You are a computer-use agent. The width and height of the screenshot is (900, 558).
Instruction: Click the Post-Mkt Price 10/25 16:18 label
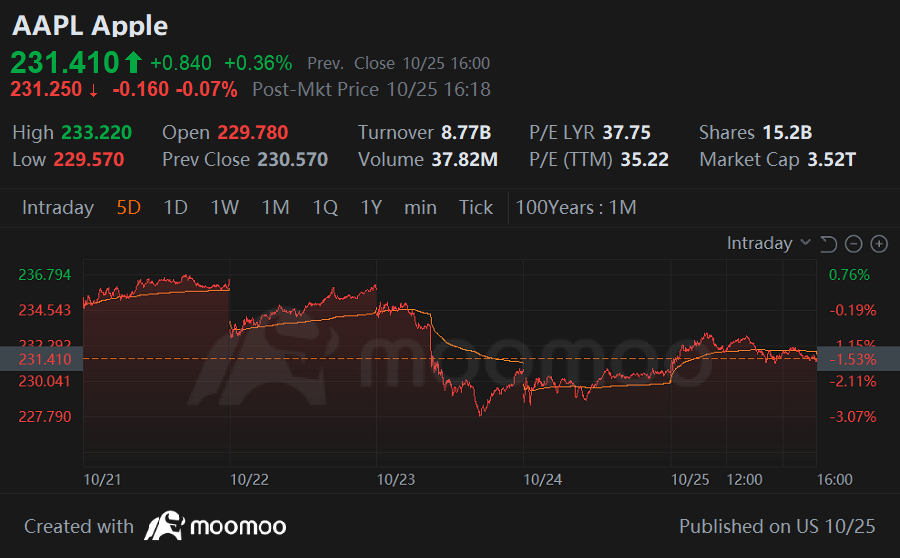point(371,90)
